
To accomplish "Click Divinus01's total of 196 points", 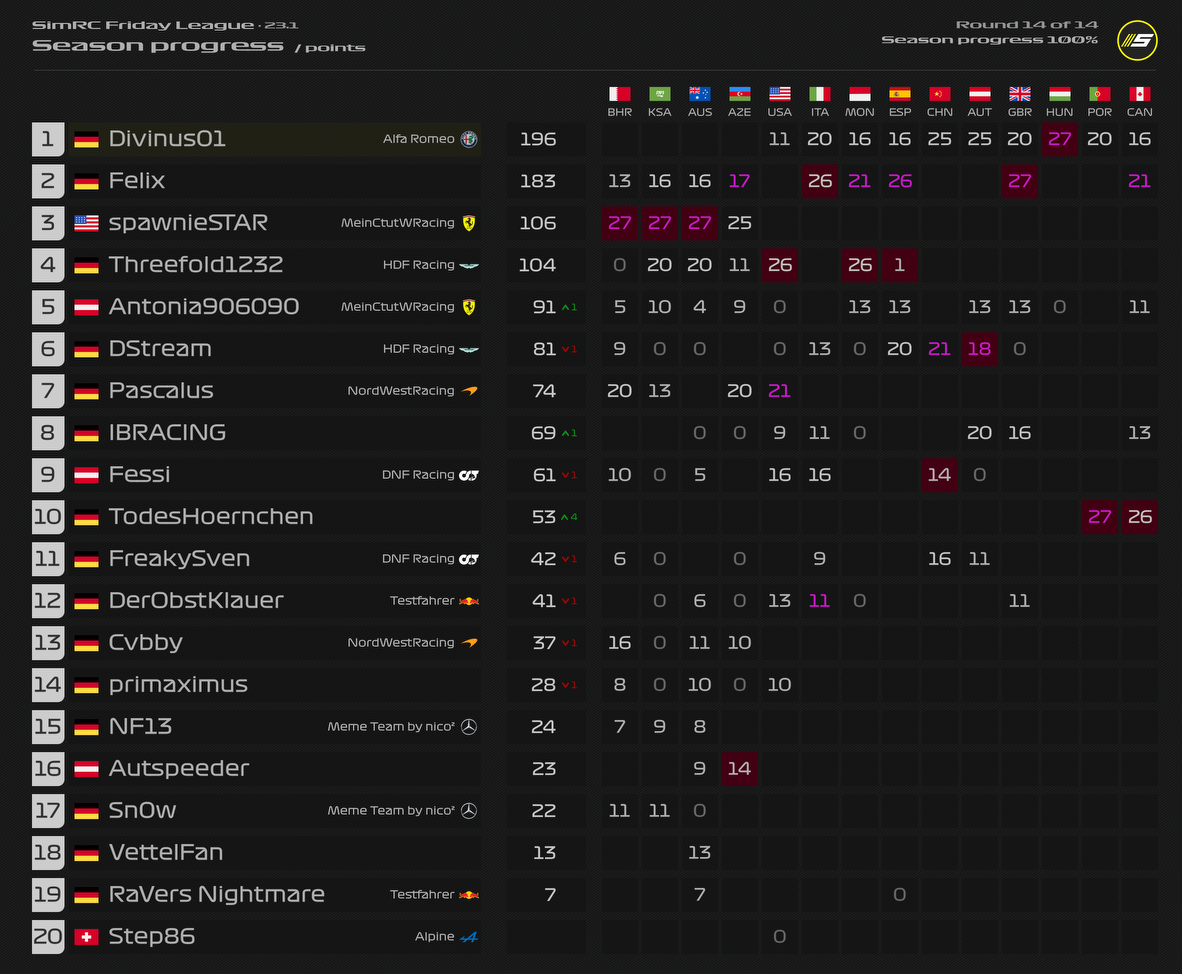I will pos(538,139).
